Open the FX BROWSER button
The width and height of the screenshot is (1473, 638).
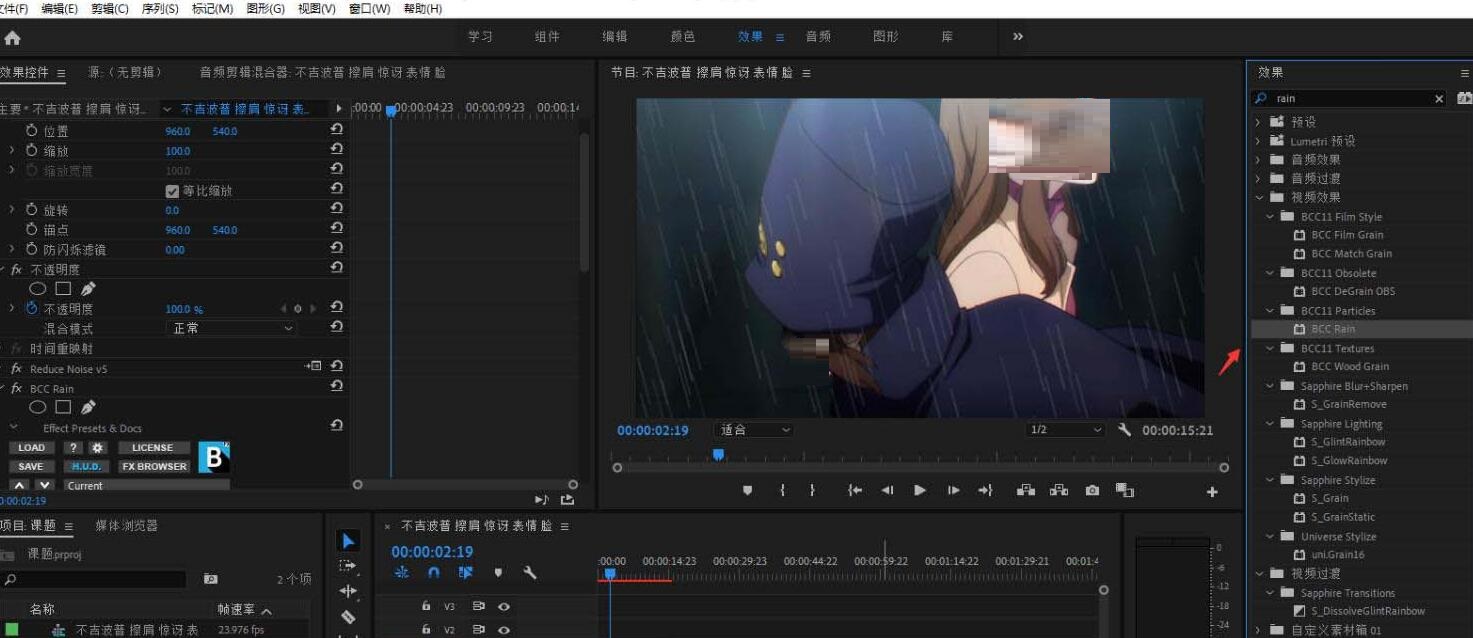click(153, 467)
